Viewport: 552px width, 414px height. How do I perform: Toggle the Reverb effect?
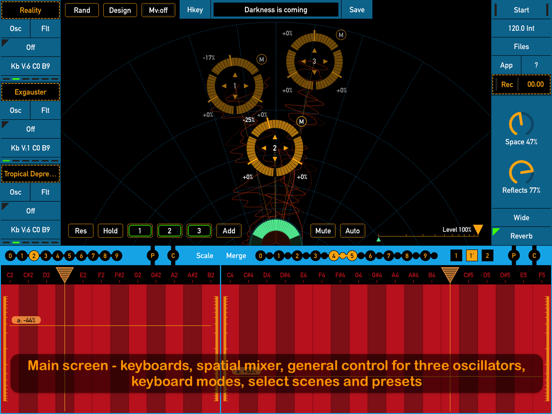521,236
